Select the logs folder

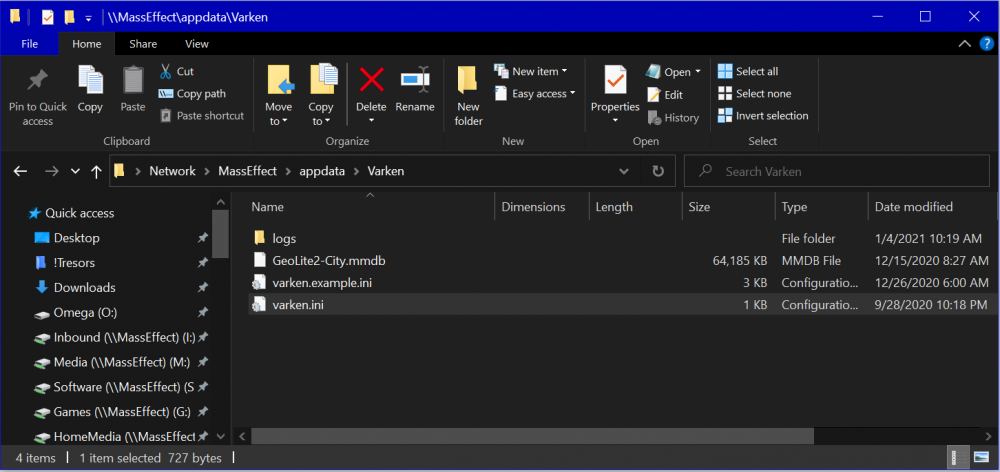click(284, 239)
